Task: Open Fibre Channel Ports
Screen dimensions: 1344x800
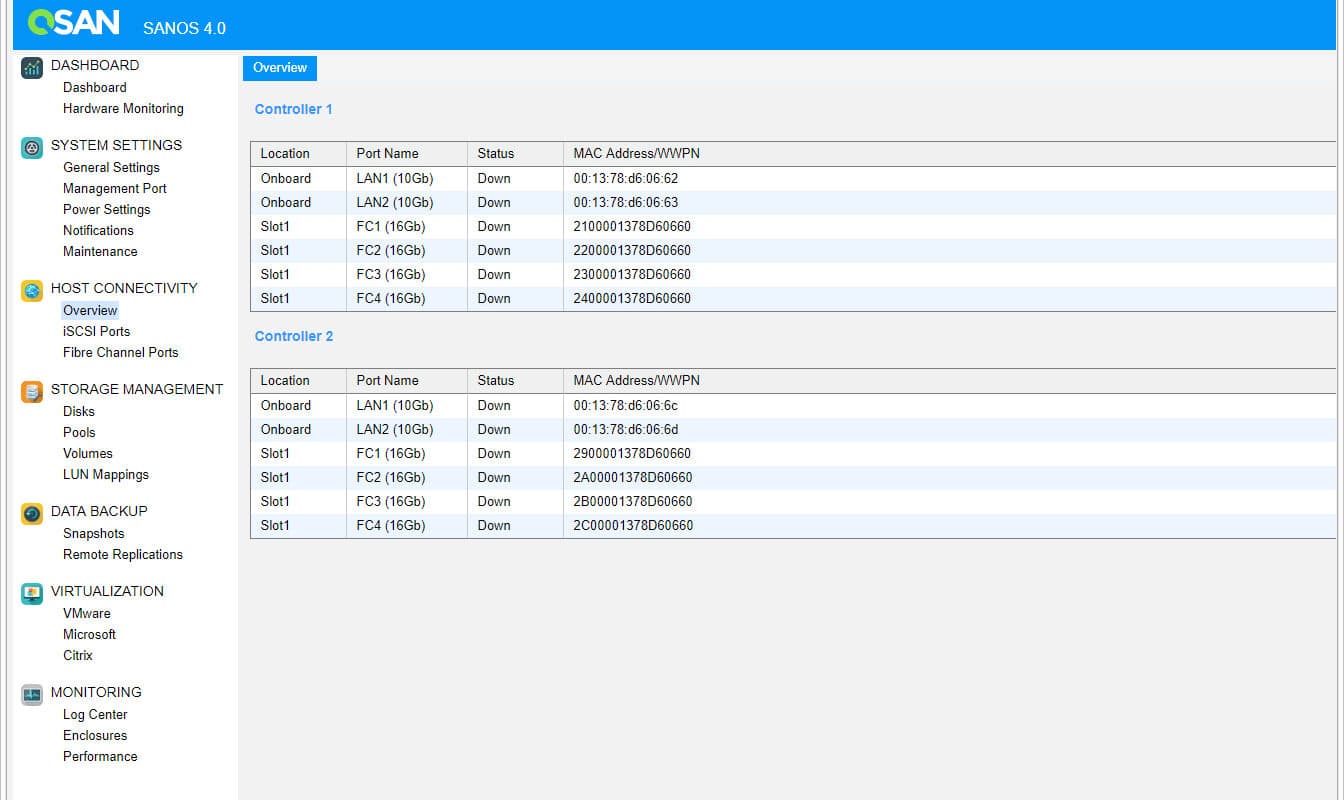Action: pyautogui.click(x=120, y=352)
